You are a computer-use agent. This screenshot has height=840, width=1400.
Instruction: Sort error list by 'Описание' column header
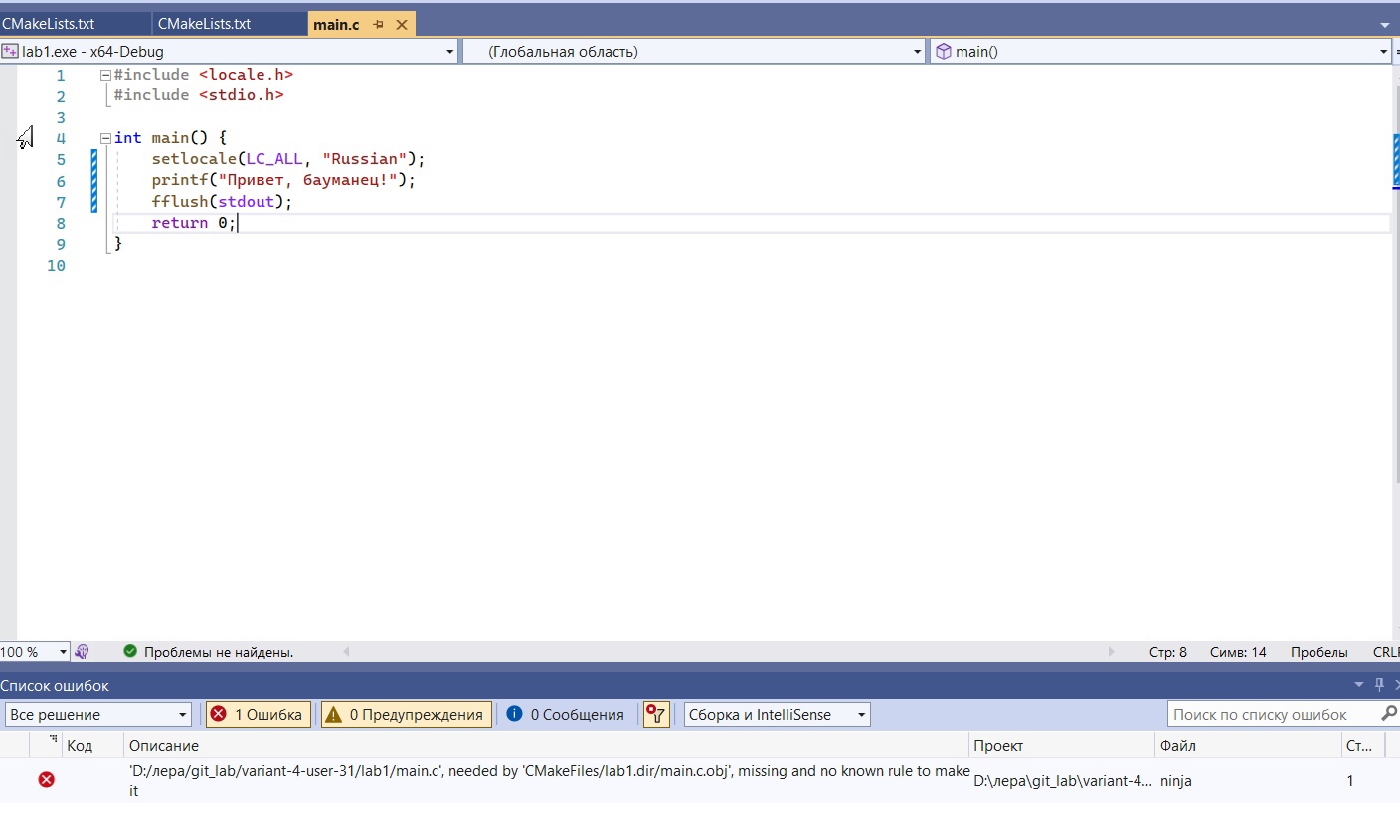[x=164, y=745]
